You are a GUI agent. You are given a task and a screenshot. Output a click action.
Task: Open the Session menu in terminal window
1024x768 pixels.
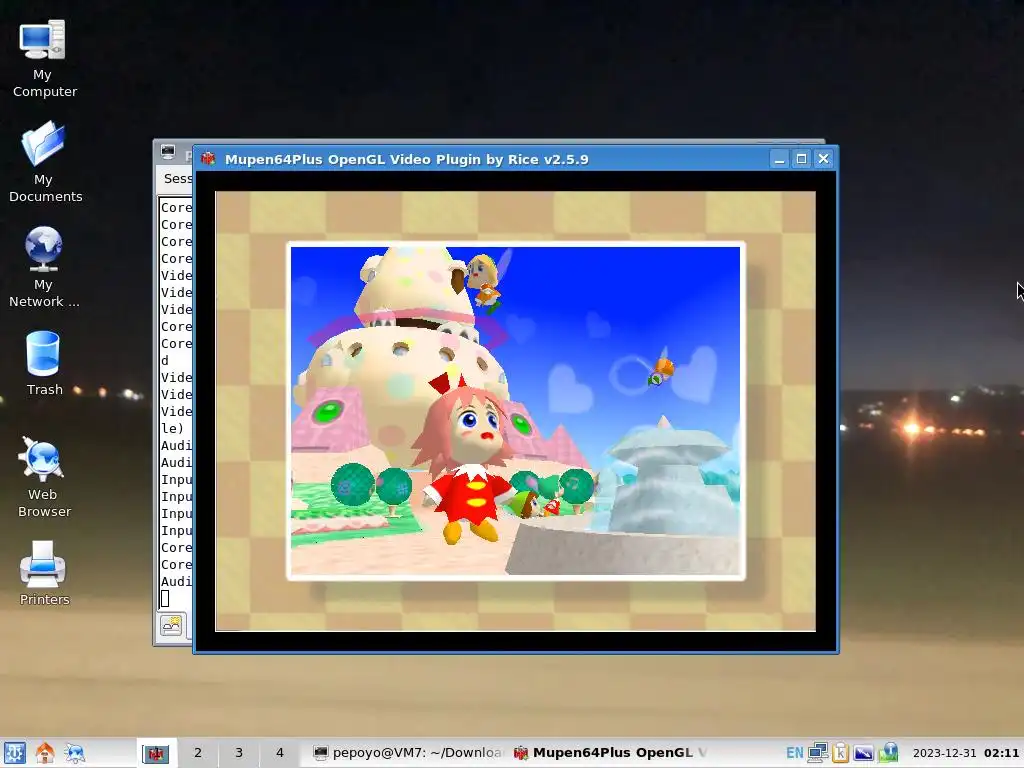coord(178,178)
